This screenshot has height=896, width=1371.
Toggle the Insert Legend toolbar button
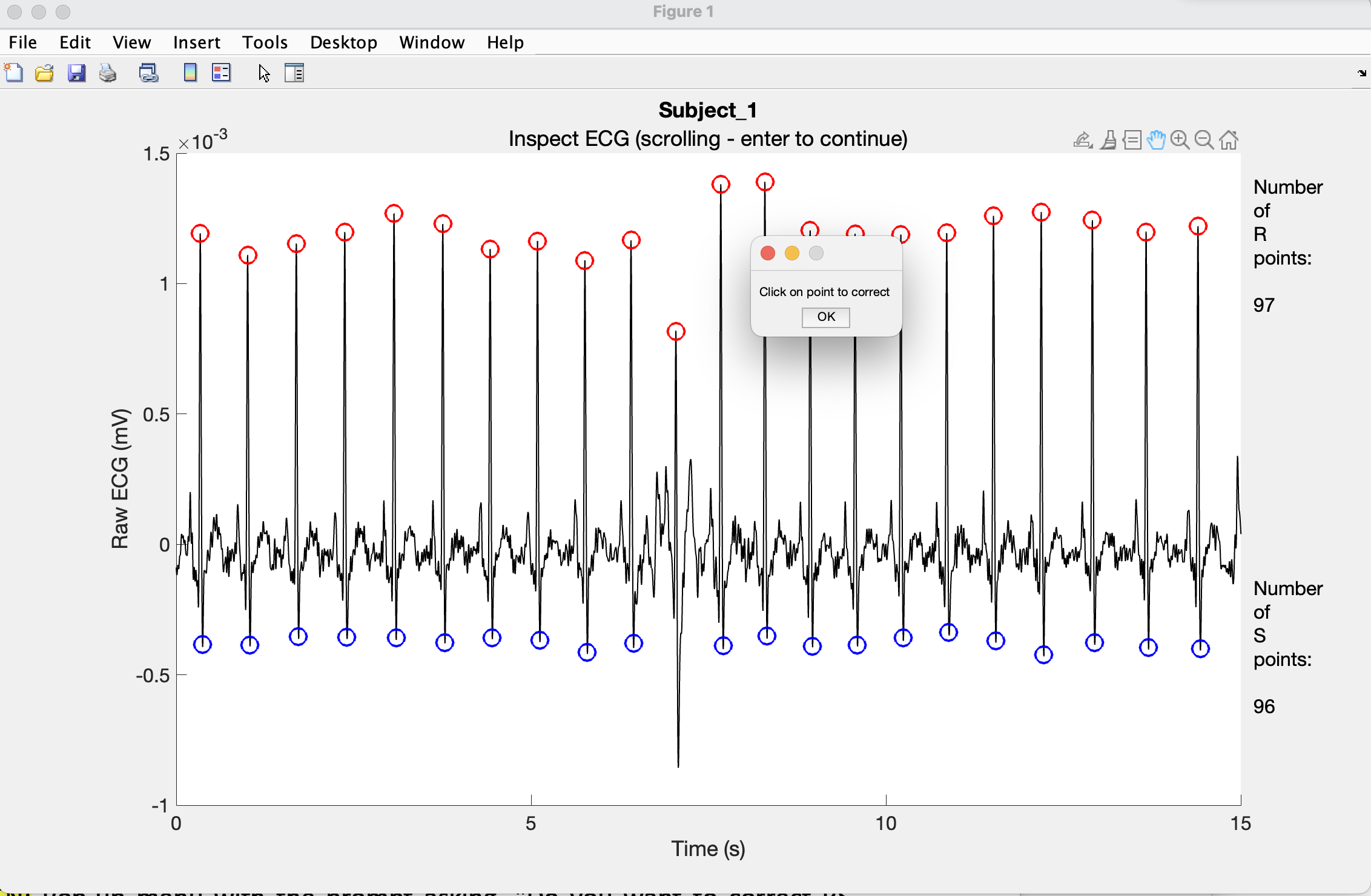(222, 73)
